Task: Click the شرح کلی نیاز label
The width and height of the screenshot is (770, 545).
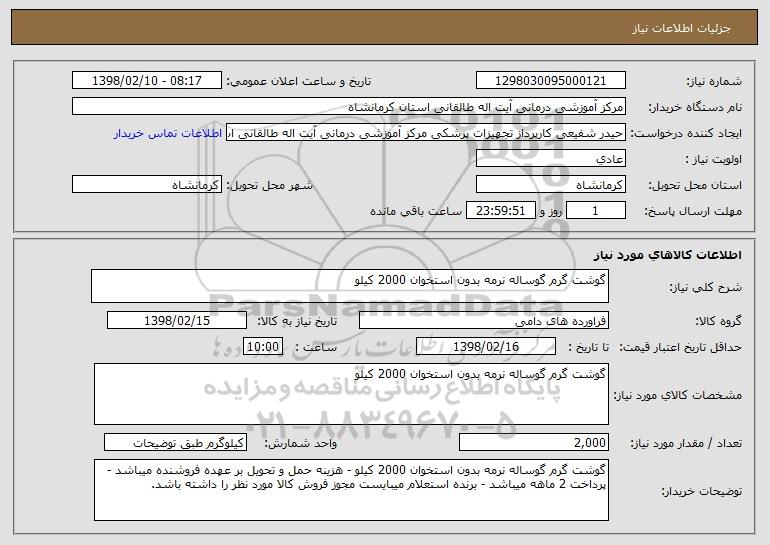Action: 706,287
